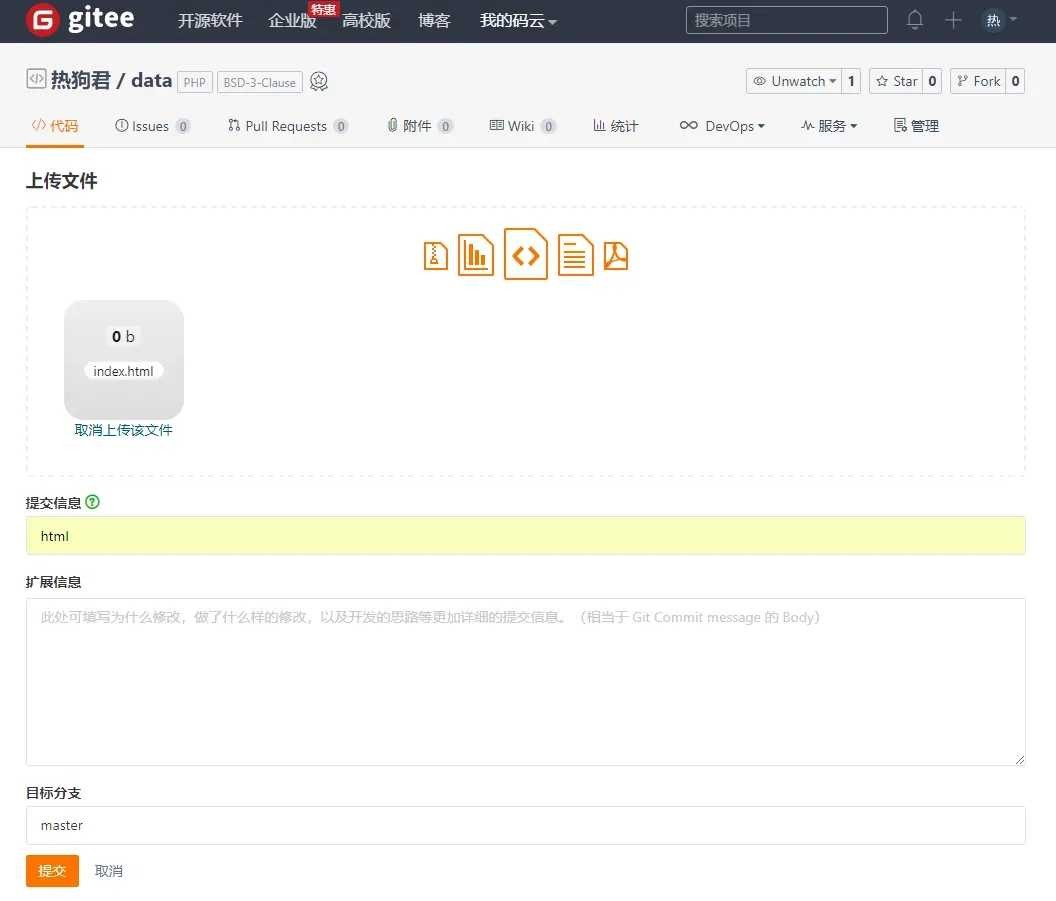Screen dimensions: 1056x901
Task: Open 高校版 in top navigation
Action: pyautogui.click(x=366, y=21)
